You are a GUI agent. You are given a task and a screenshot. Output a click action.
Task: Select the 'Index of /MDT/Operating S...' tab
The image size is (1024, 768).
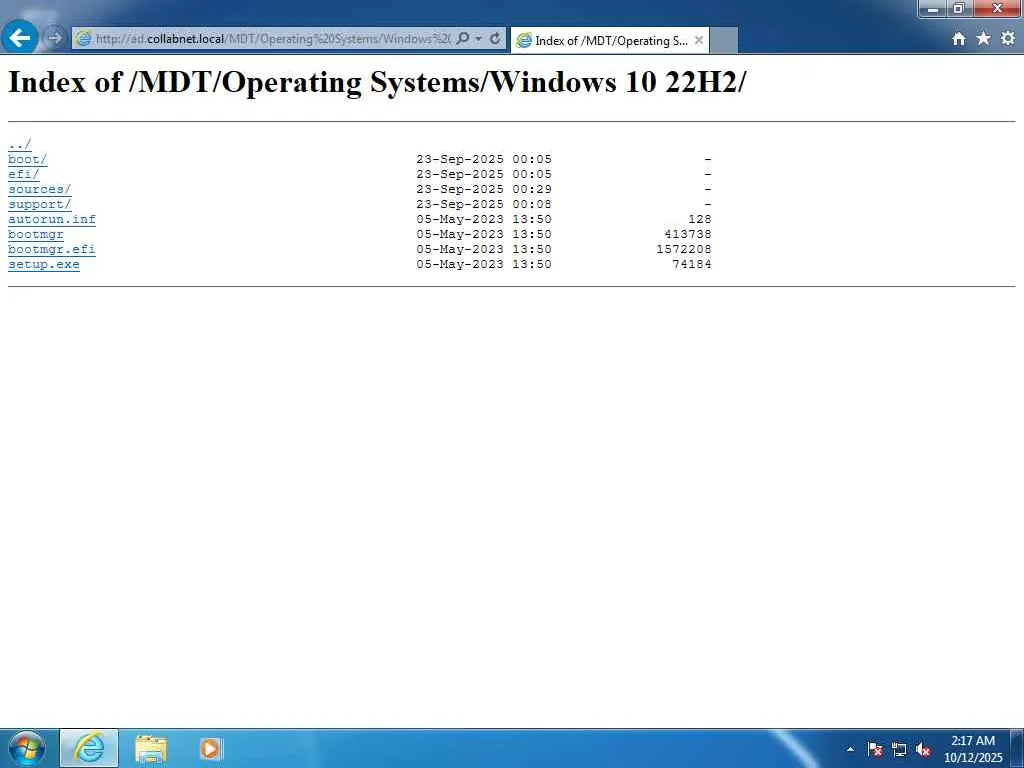click(609, 40)
